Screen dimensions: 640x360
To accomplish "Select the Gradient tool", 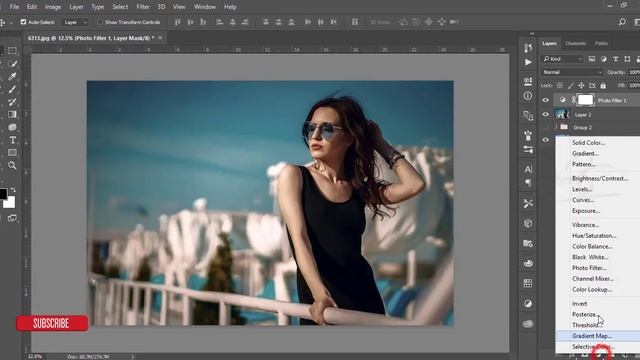I will click(x=12, y=114).
